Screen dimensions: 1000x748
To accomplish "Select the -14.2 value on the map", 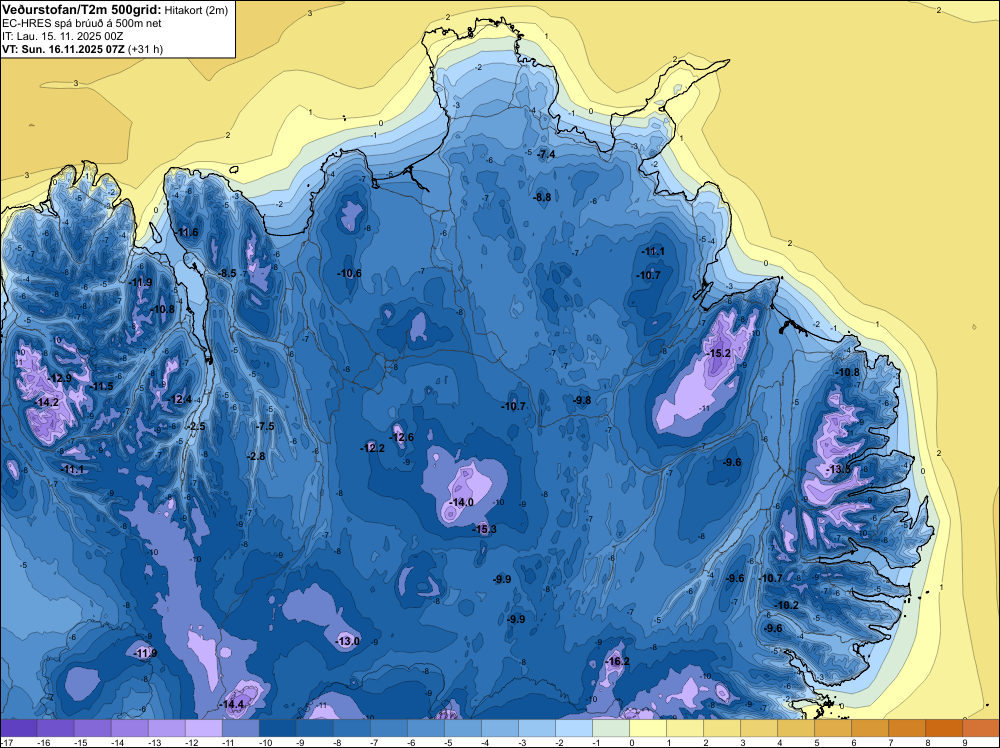I will coord(47,402).
